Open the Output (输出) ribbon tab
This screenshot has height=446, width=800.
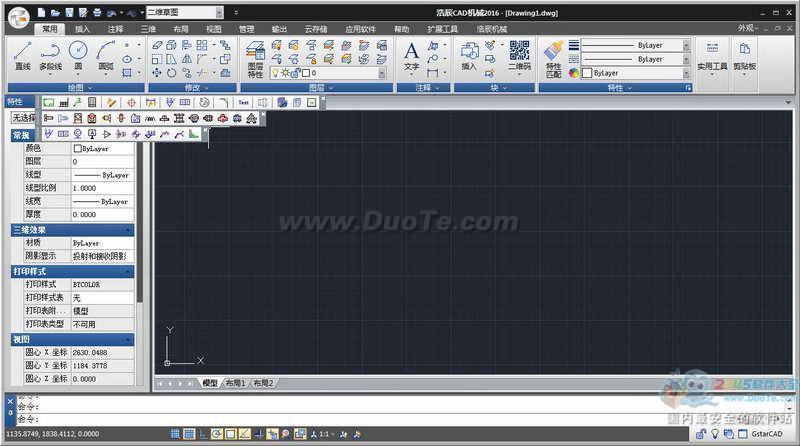point(280,29)
